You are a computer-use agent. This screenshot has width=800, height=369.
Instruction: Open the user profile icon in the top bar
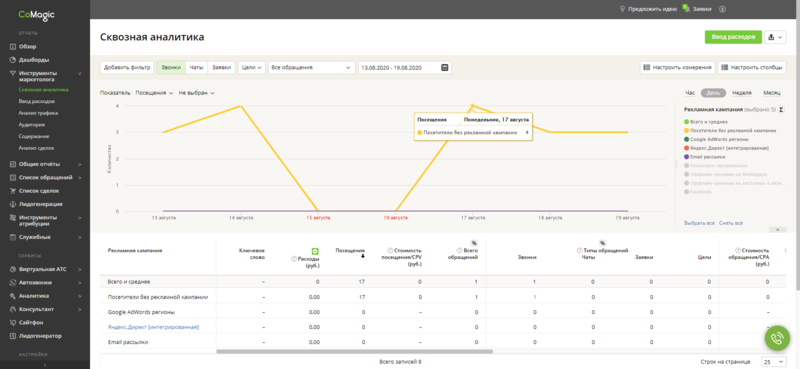pos(722,9)
